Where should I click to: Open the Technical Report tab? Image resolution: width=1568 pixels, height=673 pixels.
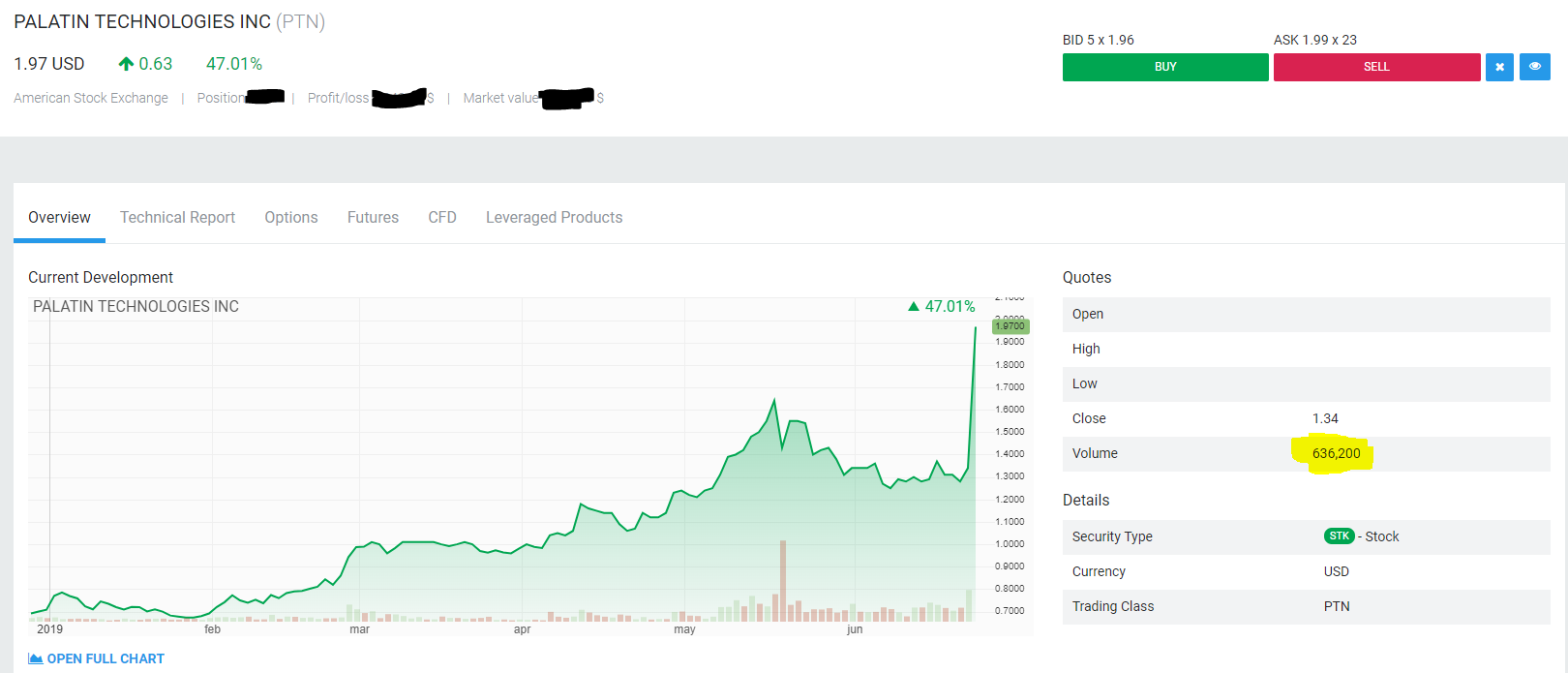[177, 218]
